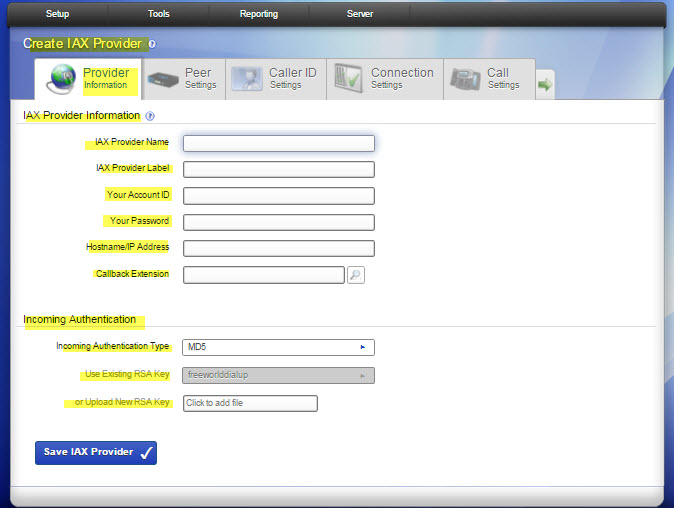
Task: Focus the Callback Extension field
Action: (263, 275)
